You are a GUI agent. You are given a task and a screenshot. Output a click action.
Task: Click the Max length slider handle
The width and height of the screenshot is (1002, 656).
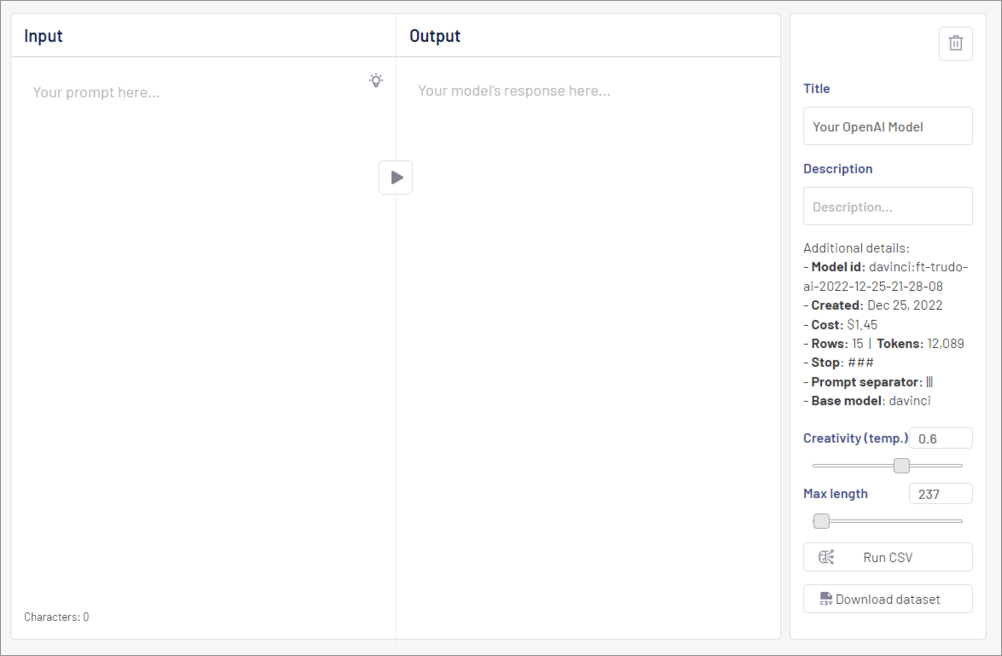click(x=821, y=521)
